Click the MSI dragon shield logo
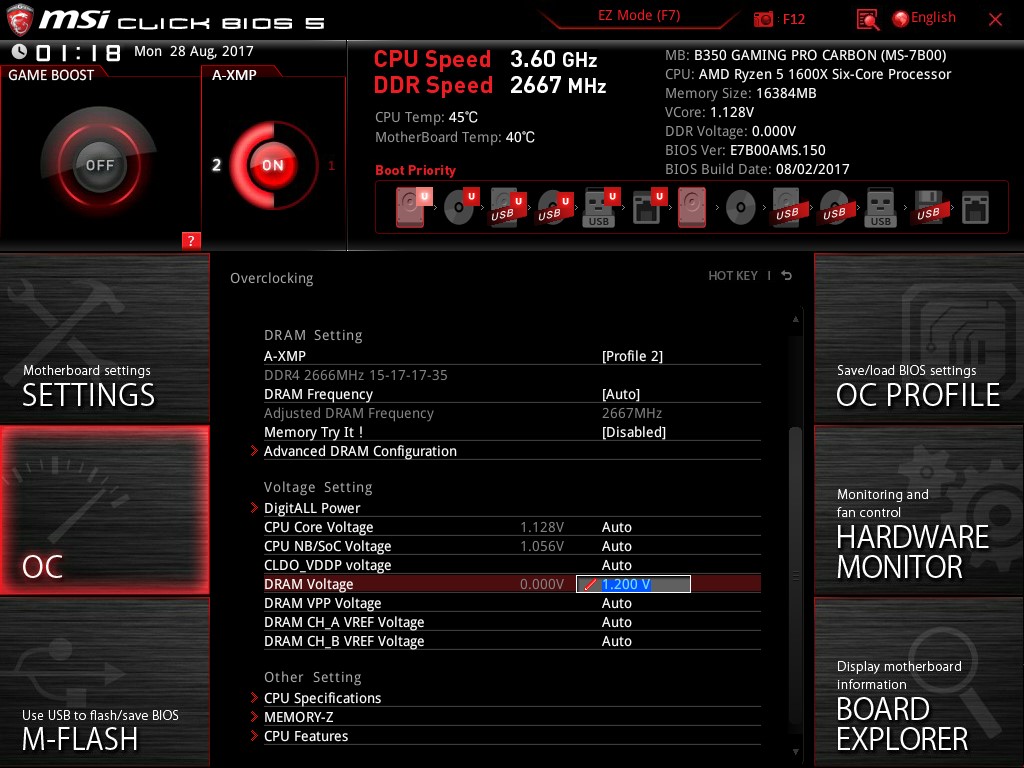This screenshot has height=768, width=1024. [20, 19]
